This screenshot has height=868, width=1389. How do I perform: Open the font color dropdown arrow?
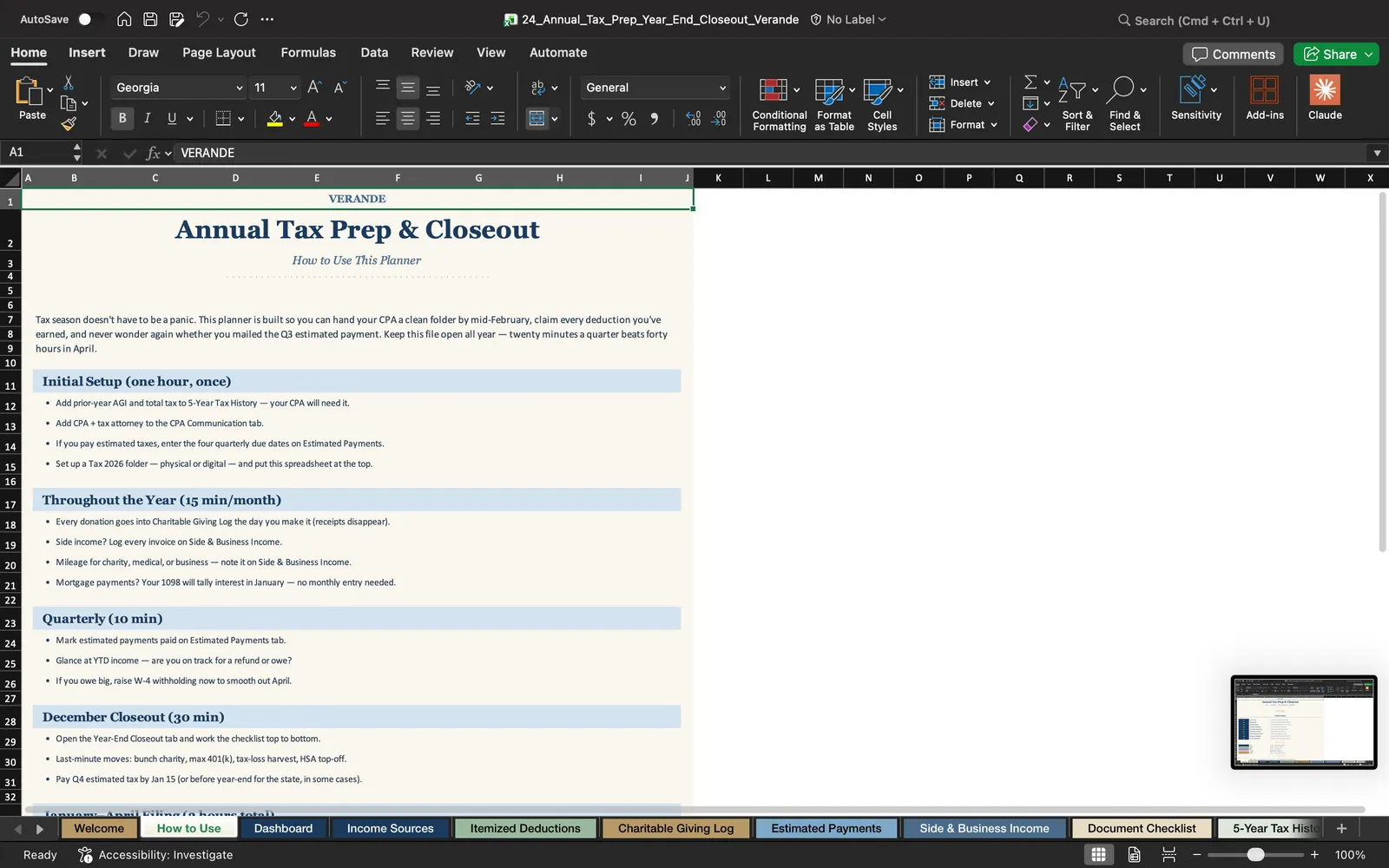(x=329, y=119)
